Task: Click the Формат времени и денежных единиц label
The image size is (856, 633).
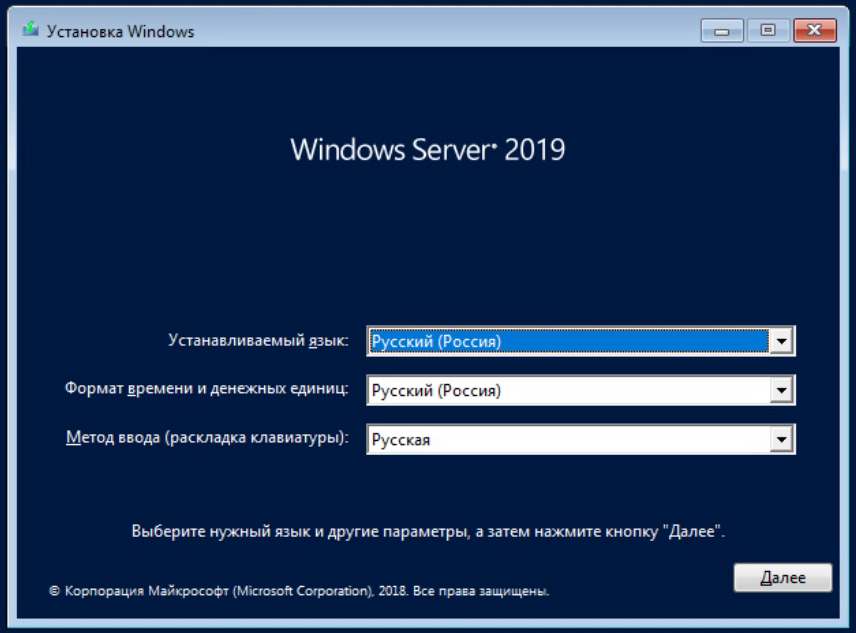Action: click(206, 389)
